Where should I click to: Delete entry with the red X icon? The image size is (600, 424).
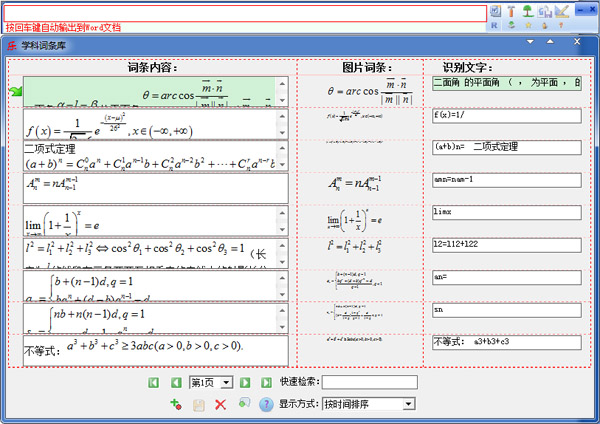tap(220, 404)
